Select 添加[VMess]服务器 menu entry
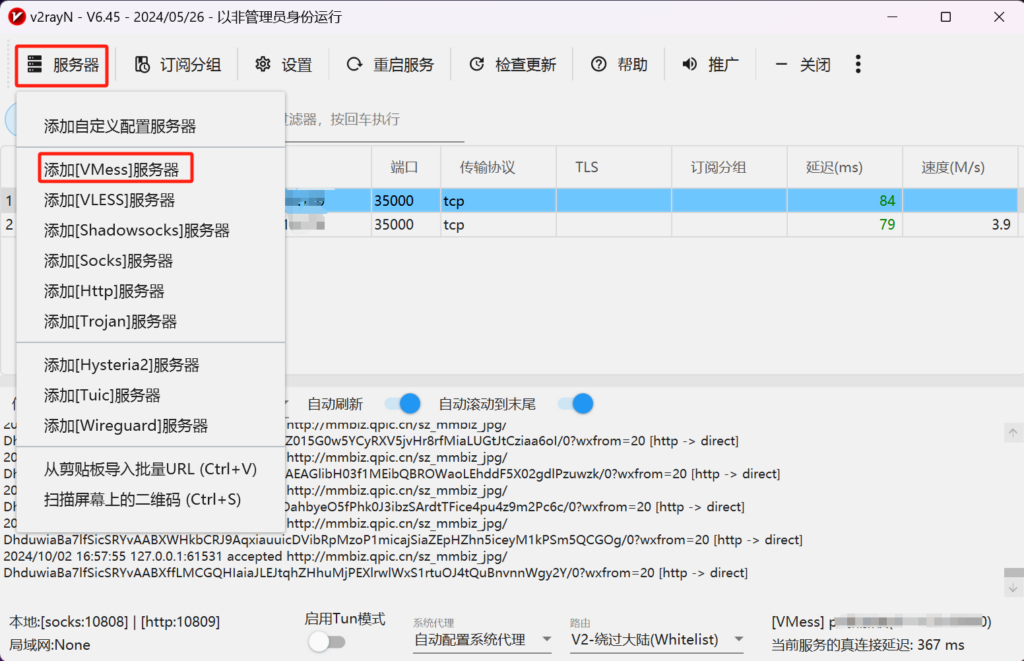 [112, 169]
